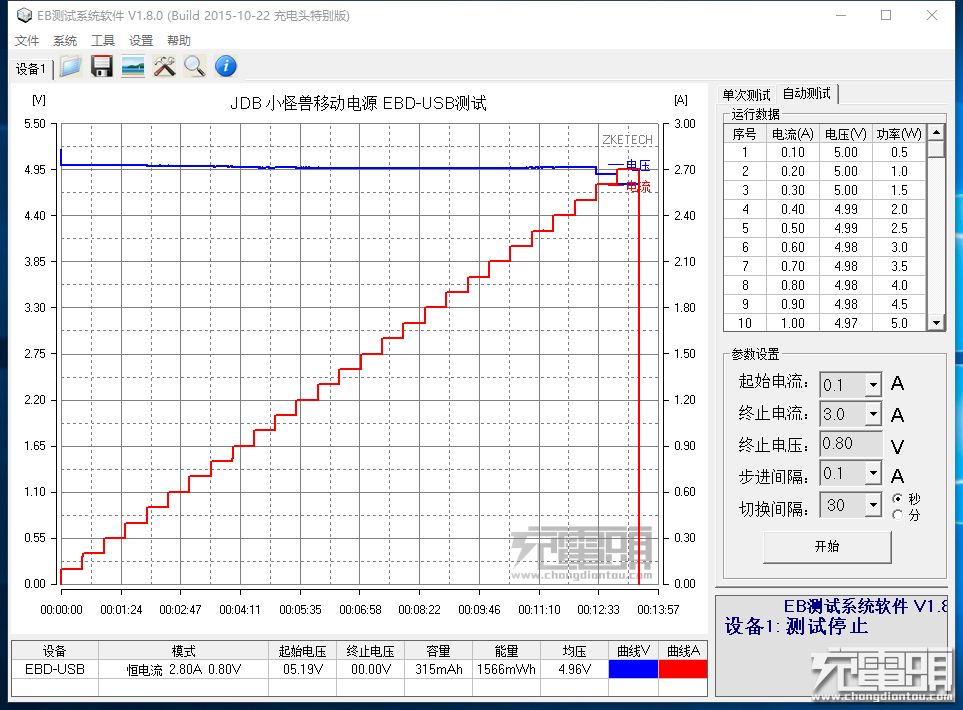Open the 帮助 menu
This screenshot has height=710, width=963.
[179, 41]
